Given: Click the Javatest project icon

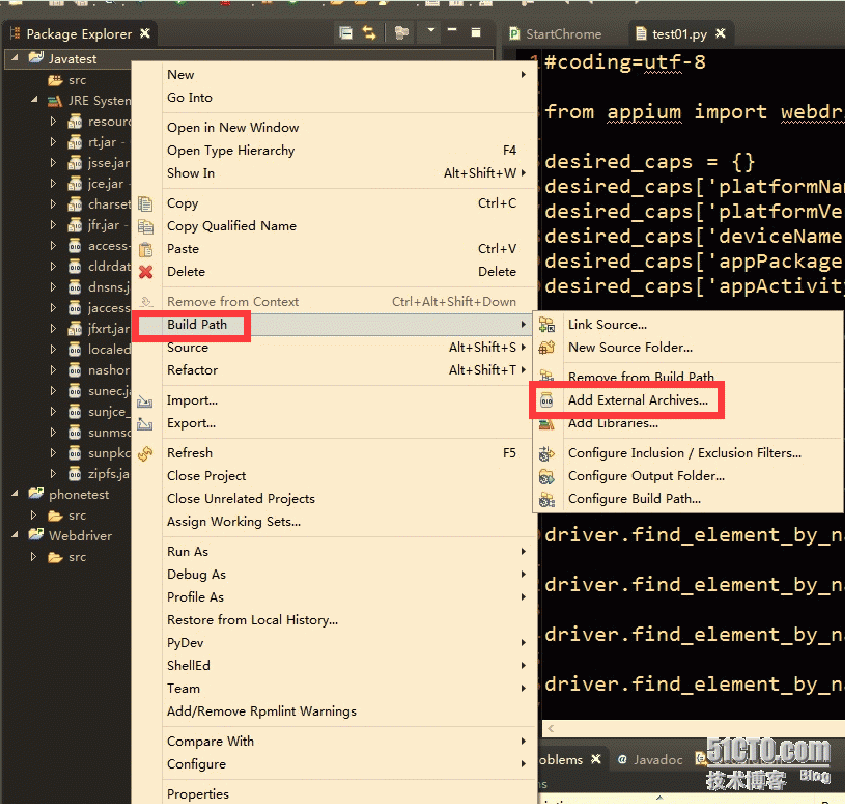Looking at the screenshot, I should pyautogui.click(x=36, y=57).
